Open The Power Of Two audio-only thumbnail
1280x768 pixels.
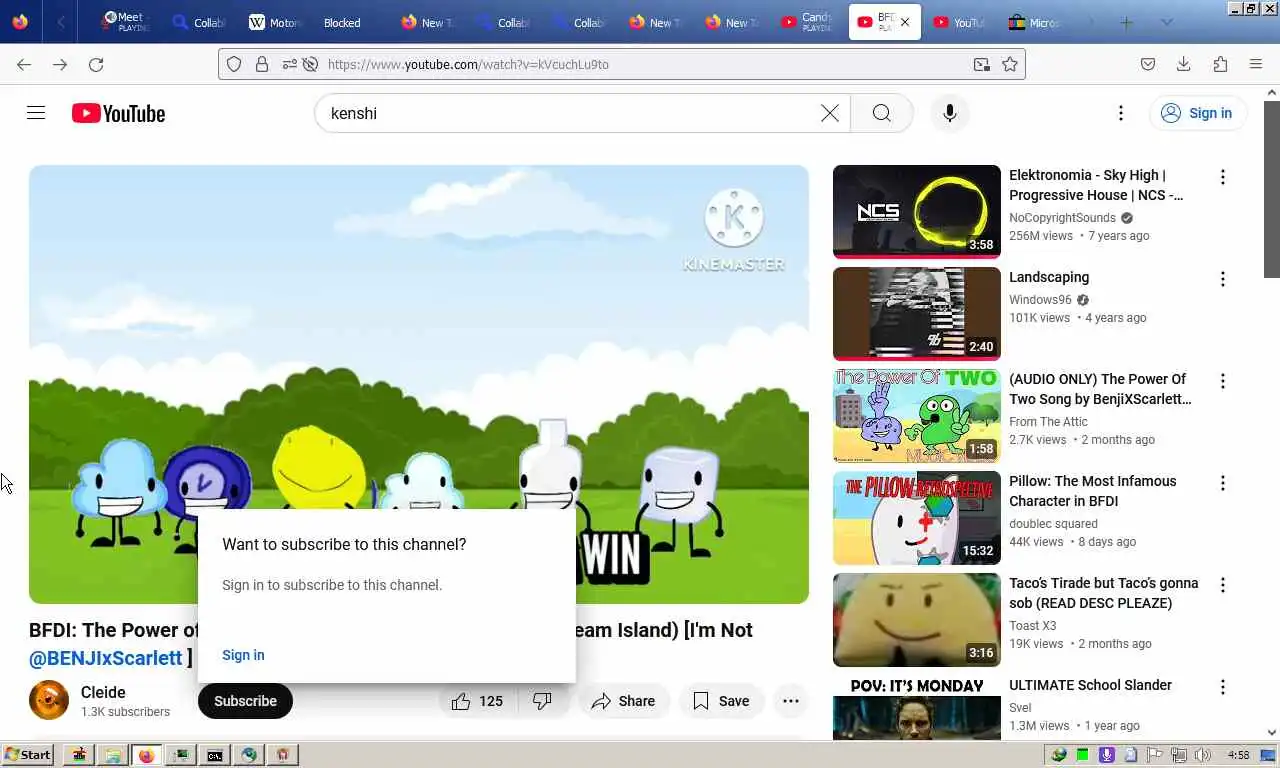pos(916,415)
